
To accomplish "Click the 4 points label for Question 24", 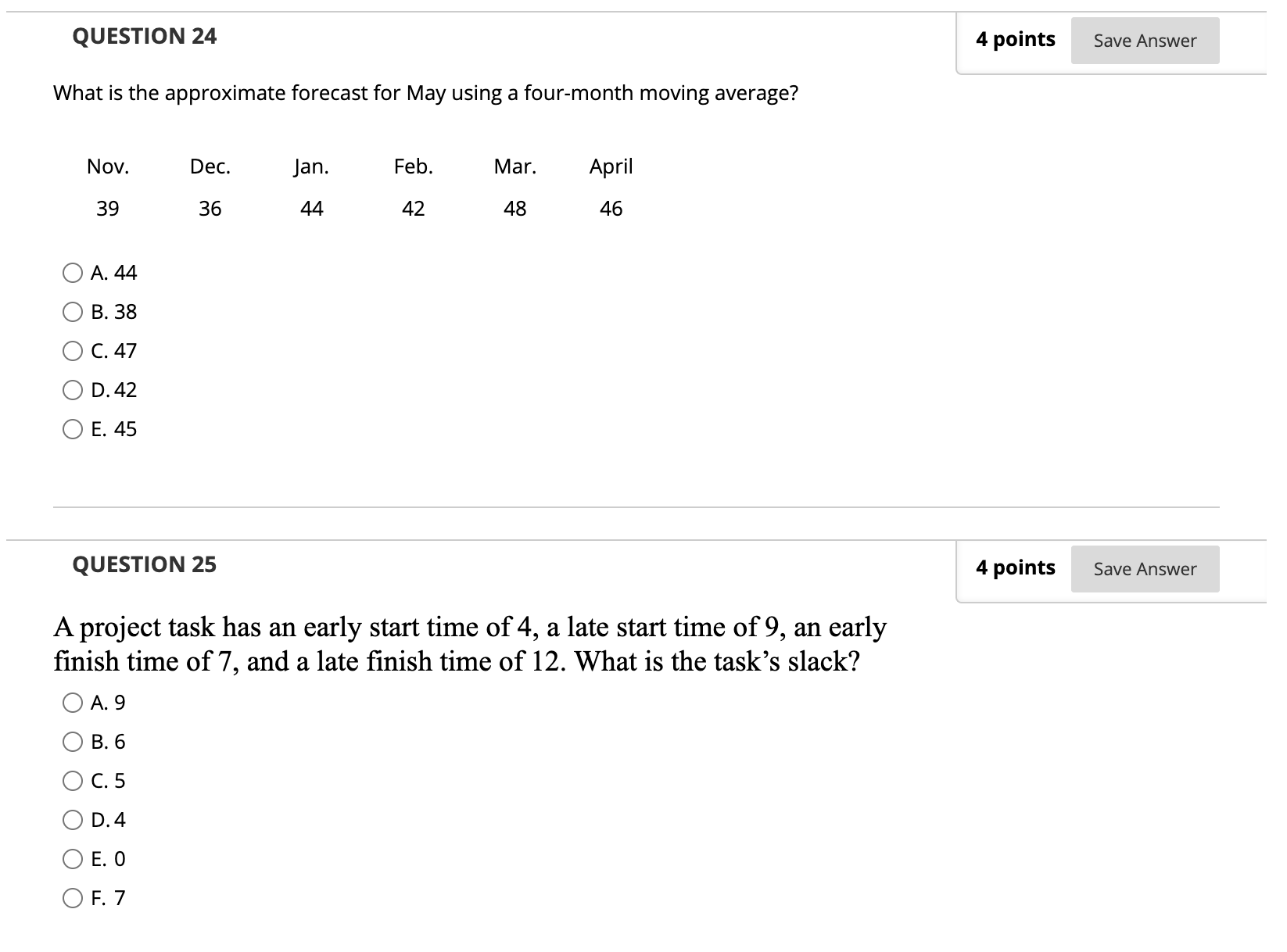I will [1015, 38].
